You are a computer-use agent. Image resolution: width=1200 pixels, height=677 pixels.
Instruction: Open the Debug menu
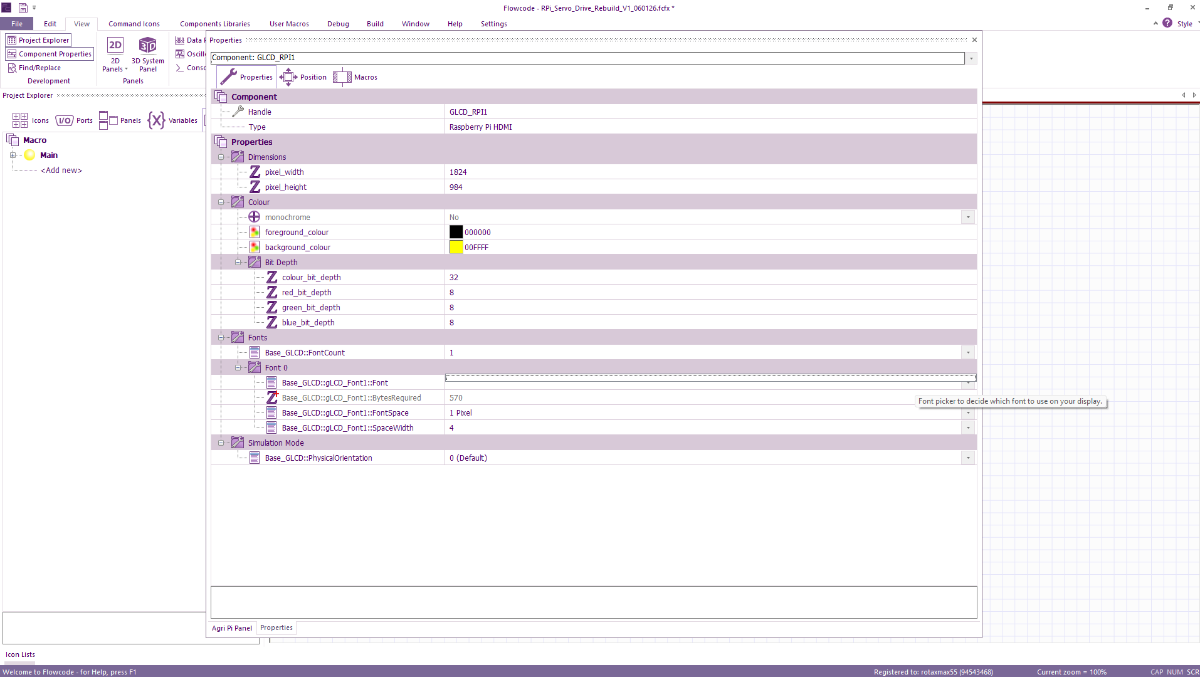pos(338,23)
